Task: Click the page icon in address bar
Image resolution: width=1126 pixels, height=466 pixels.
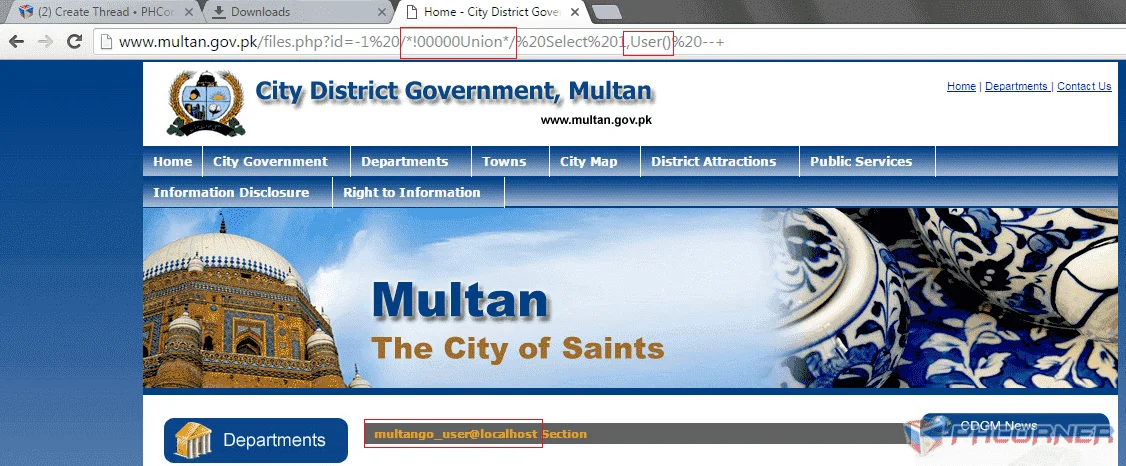Action: 106,42
